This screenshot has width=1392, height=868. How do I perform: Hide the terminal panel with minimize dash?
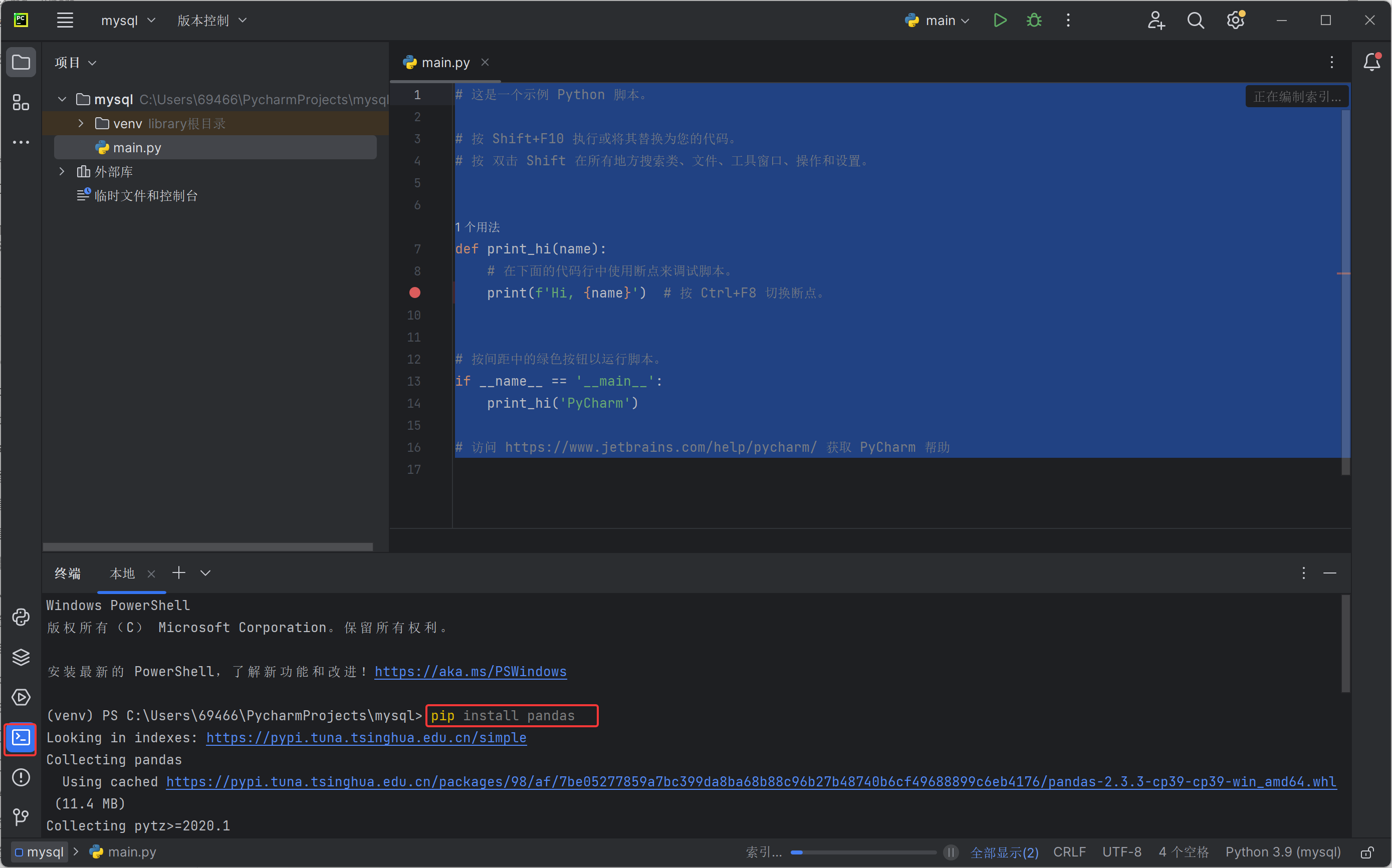click(x=1329, y=573)
